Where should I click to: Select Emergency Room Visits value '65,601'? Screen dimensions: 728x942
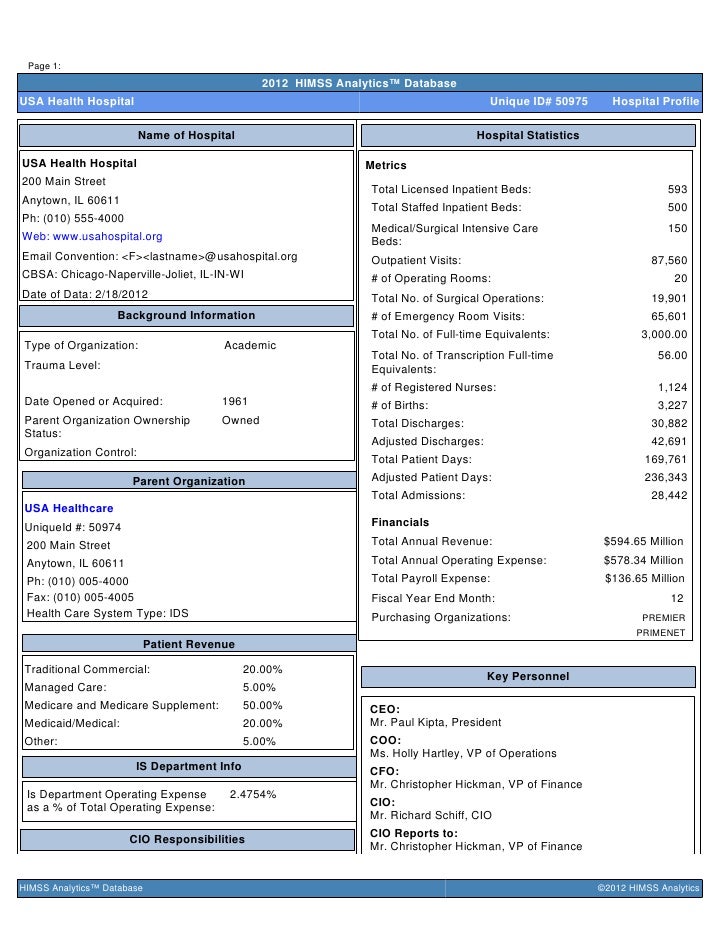(669, 317)
